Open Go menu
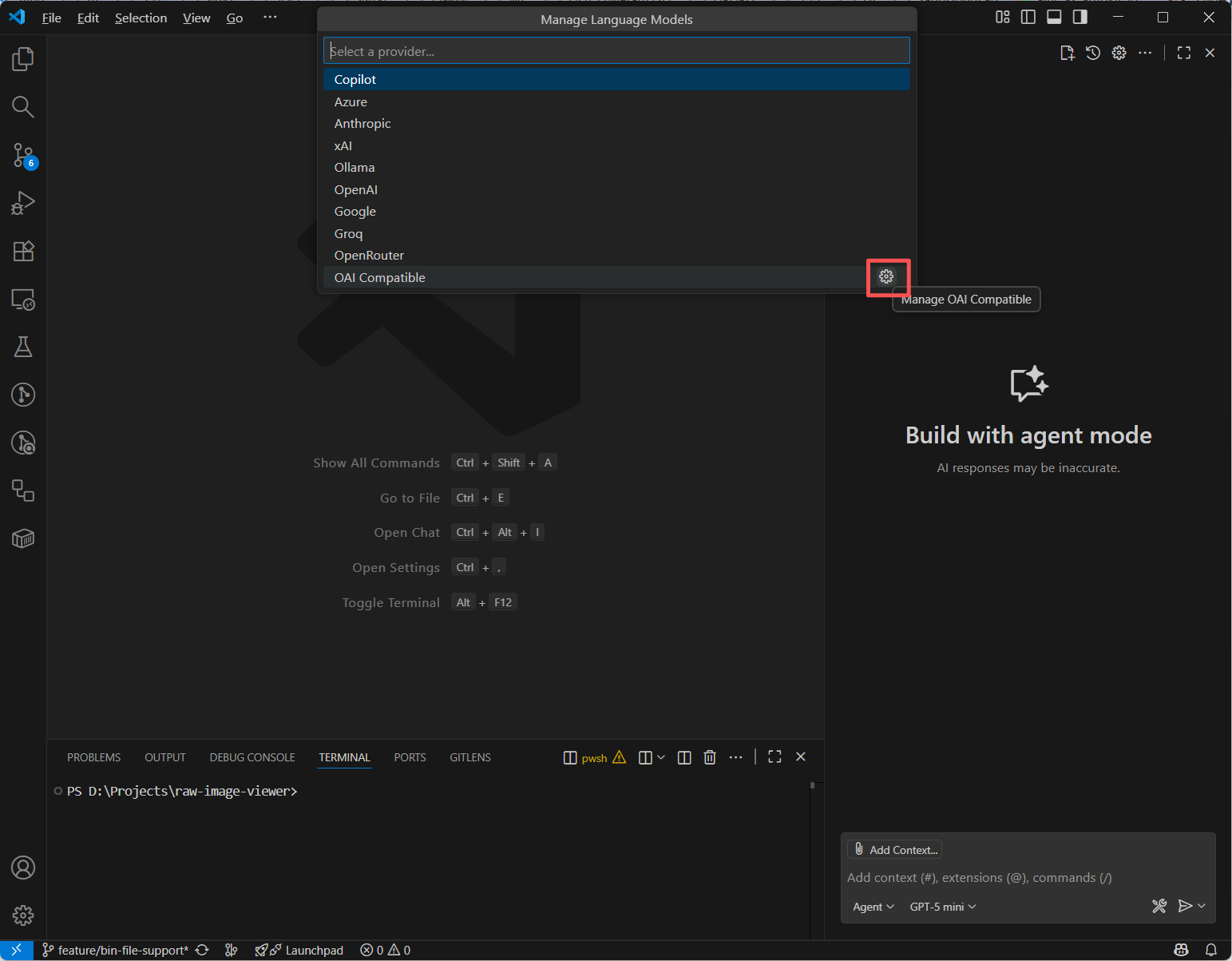Viewport: 1232px width, 961px height. pyautogui.click(x=235, y=18)
